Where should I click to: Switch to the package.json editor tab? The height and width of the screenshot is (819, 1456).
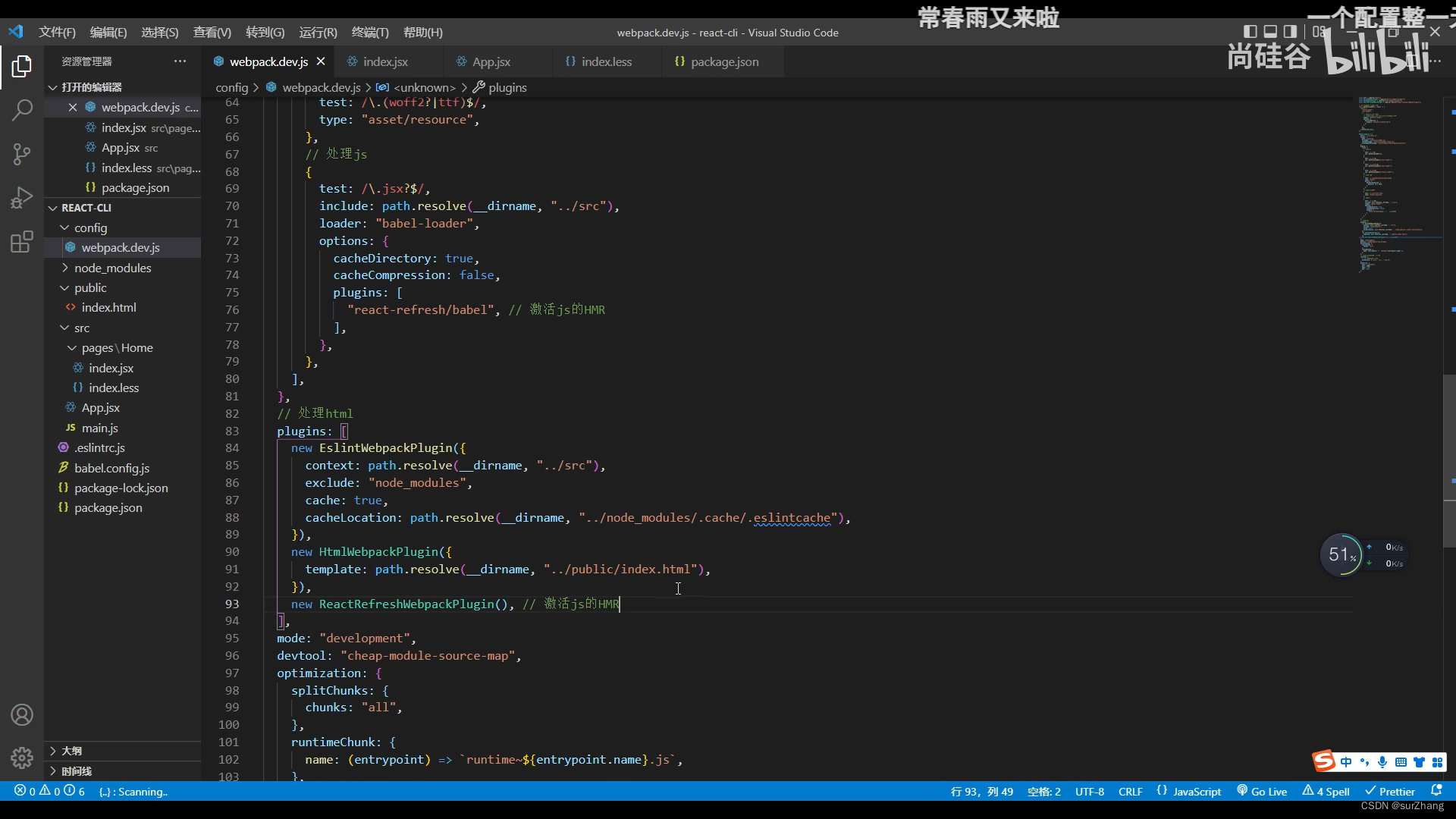(x=724, y=61)
